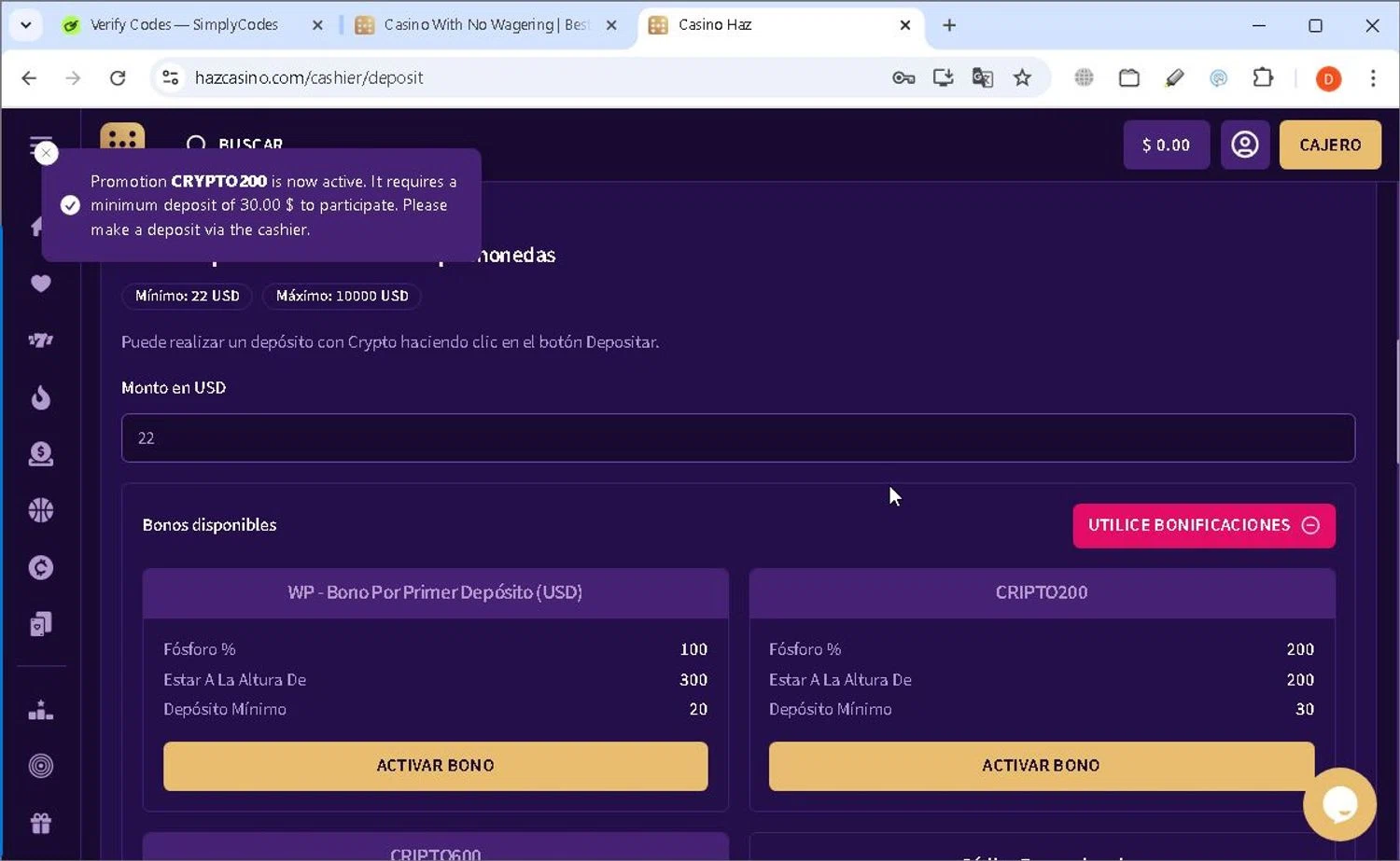Click the $ 0.00 balance button
1400x861 pixels.
pos(1167,145)
